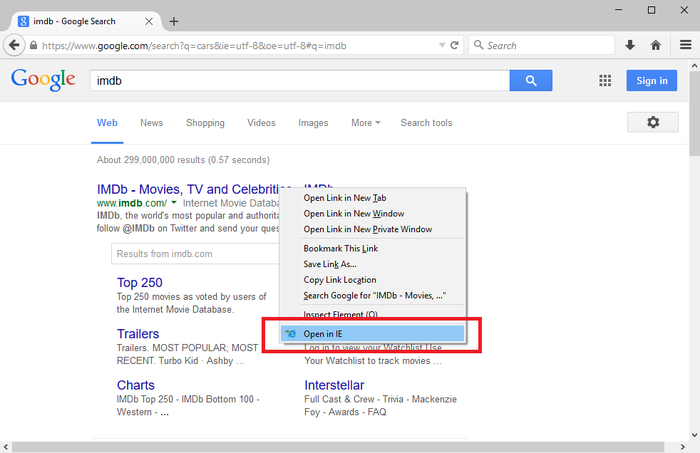Open the Top 250 link
Image resolution: width=700 pixels, height=453 pixels.
(139, 283)
